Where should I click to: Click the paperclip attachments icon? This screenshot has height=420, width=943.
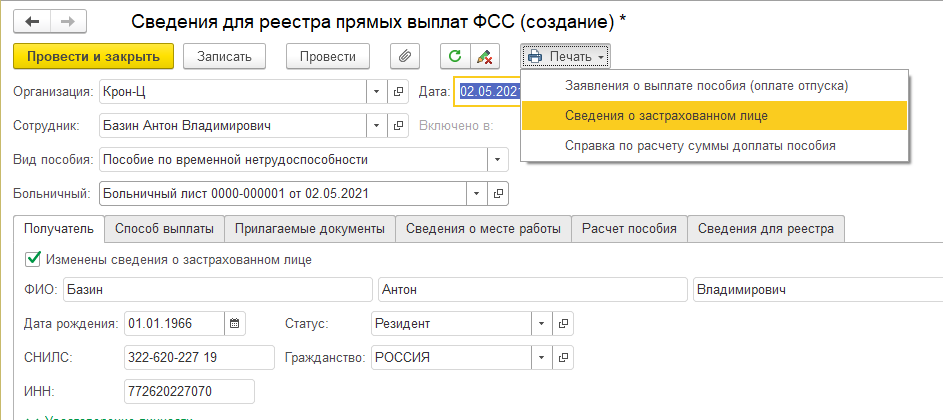pos(405,57)
